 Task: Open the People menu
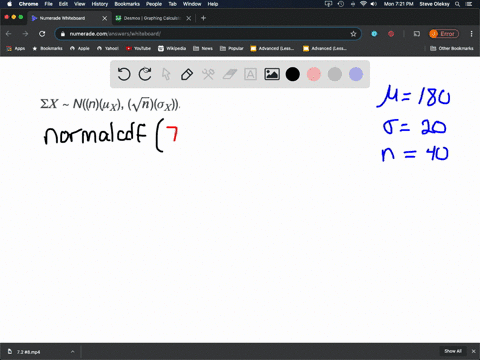point(154,4)
